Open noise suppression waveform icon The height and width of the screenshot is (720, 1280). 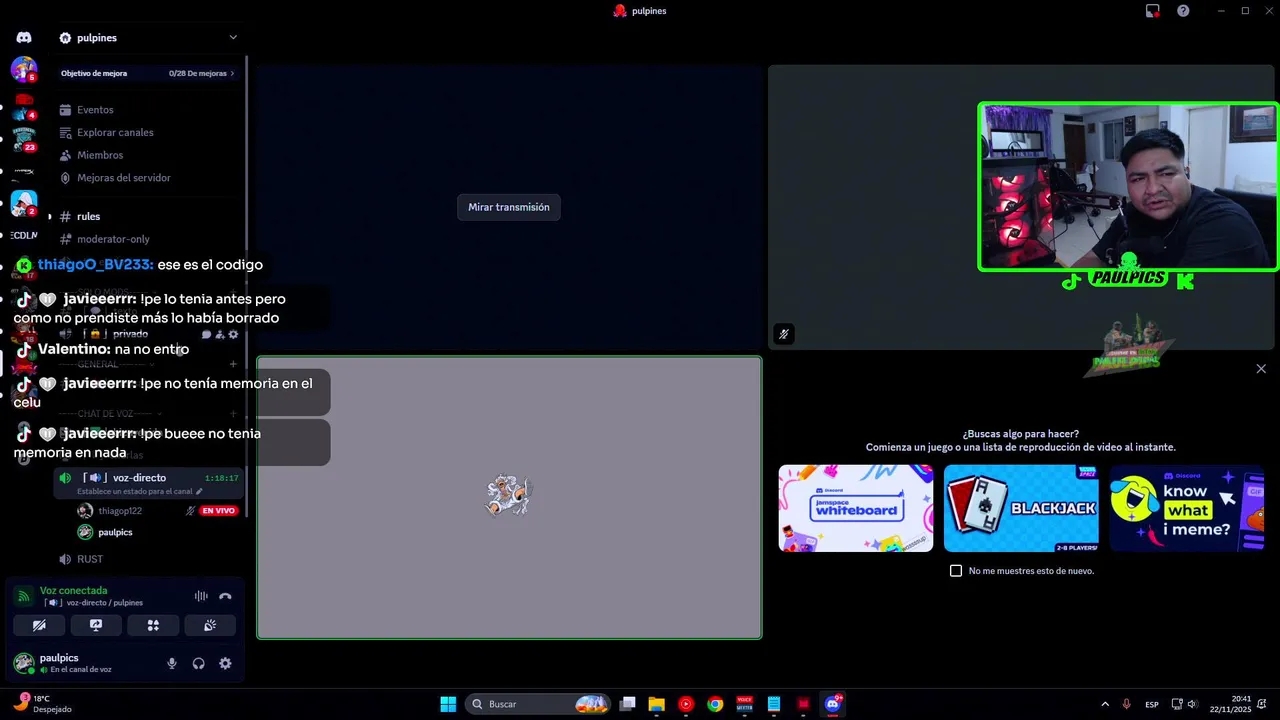pyautogui.click(x=201, y=596)
